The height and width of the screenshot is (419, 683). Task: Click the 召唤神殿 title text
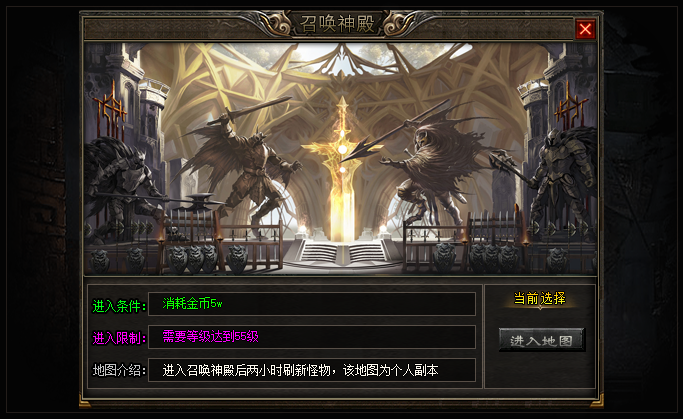pos(338,24)
